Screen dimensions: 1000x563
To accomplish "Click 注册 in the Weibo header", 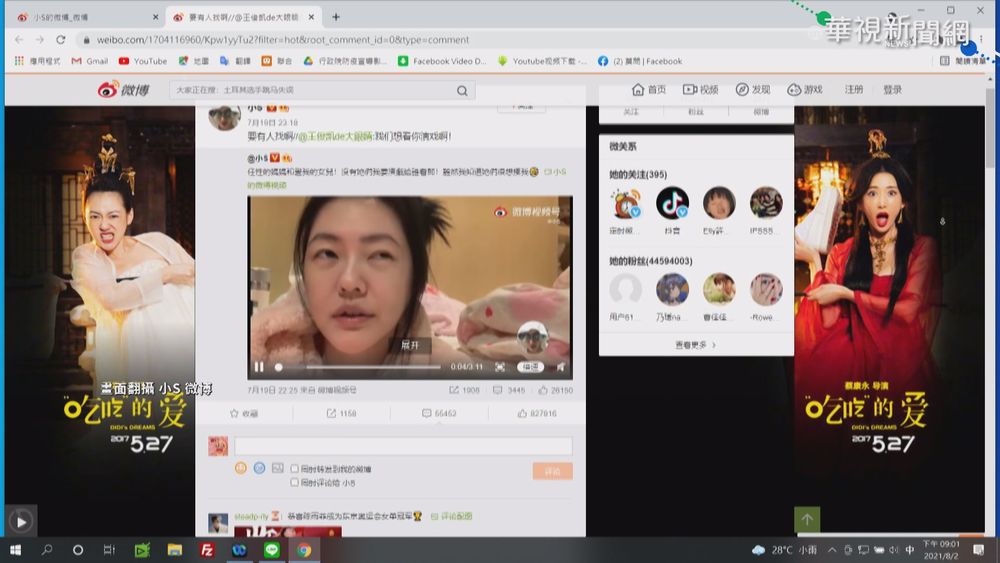I will (854, 90).
